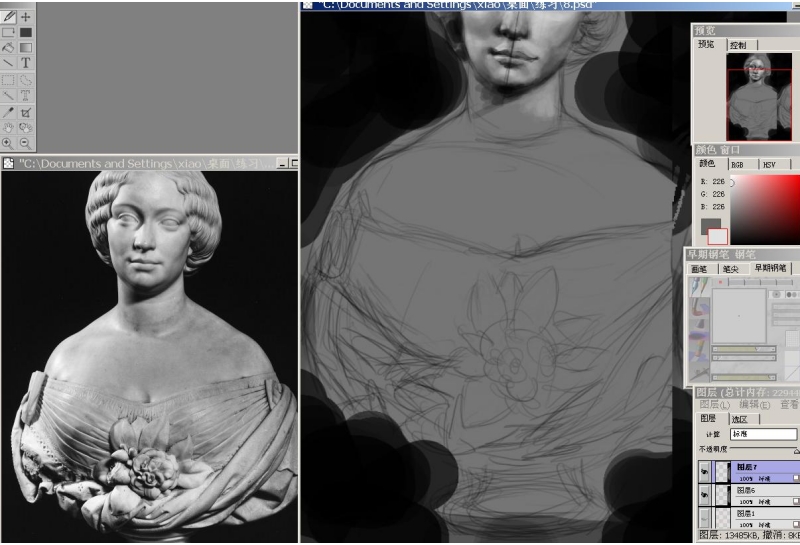The width and height of the screenshot is (800, 545).
Task: Minimize the reference bust image window
Action: 282,163
